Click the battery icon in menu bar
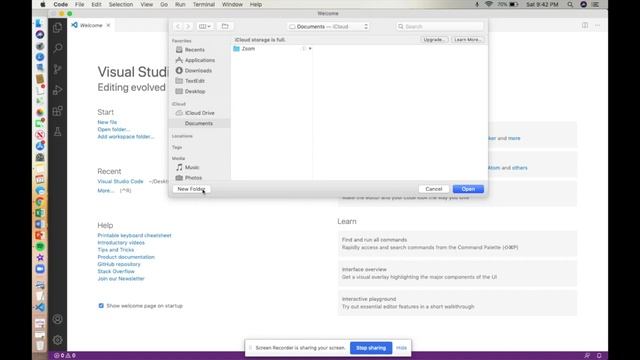The image size is (640, 360). [x=514, y=4]
